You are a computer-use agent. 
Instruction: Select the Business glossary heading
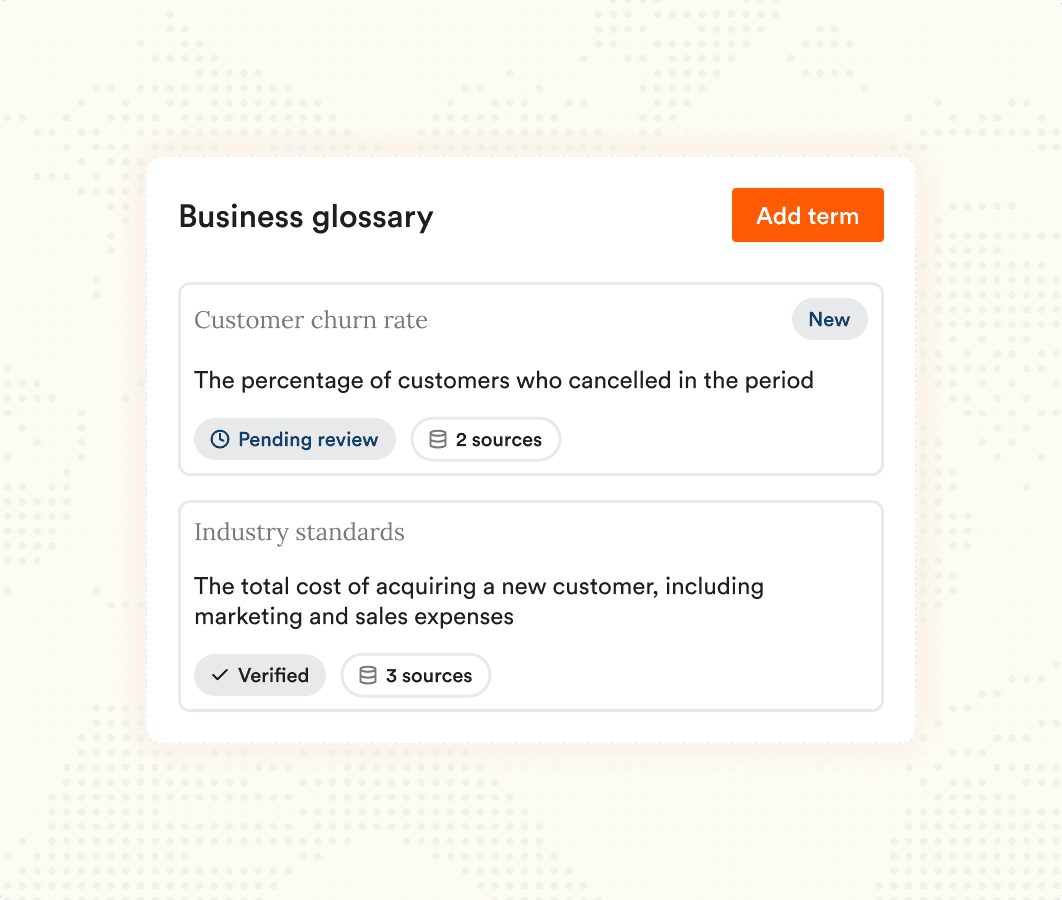tap(306, 216)
